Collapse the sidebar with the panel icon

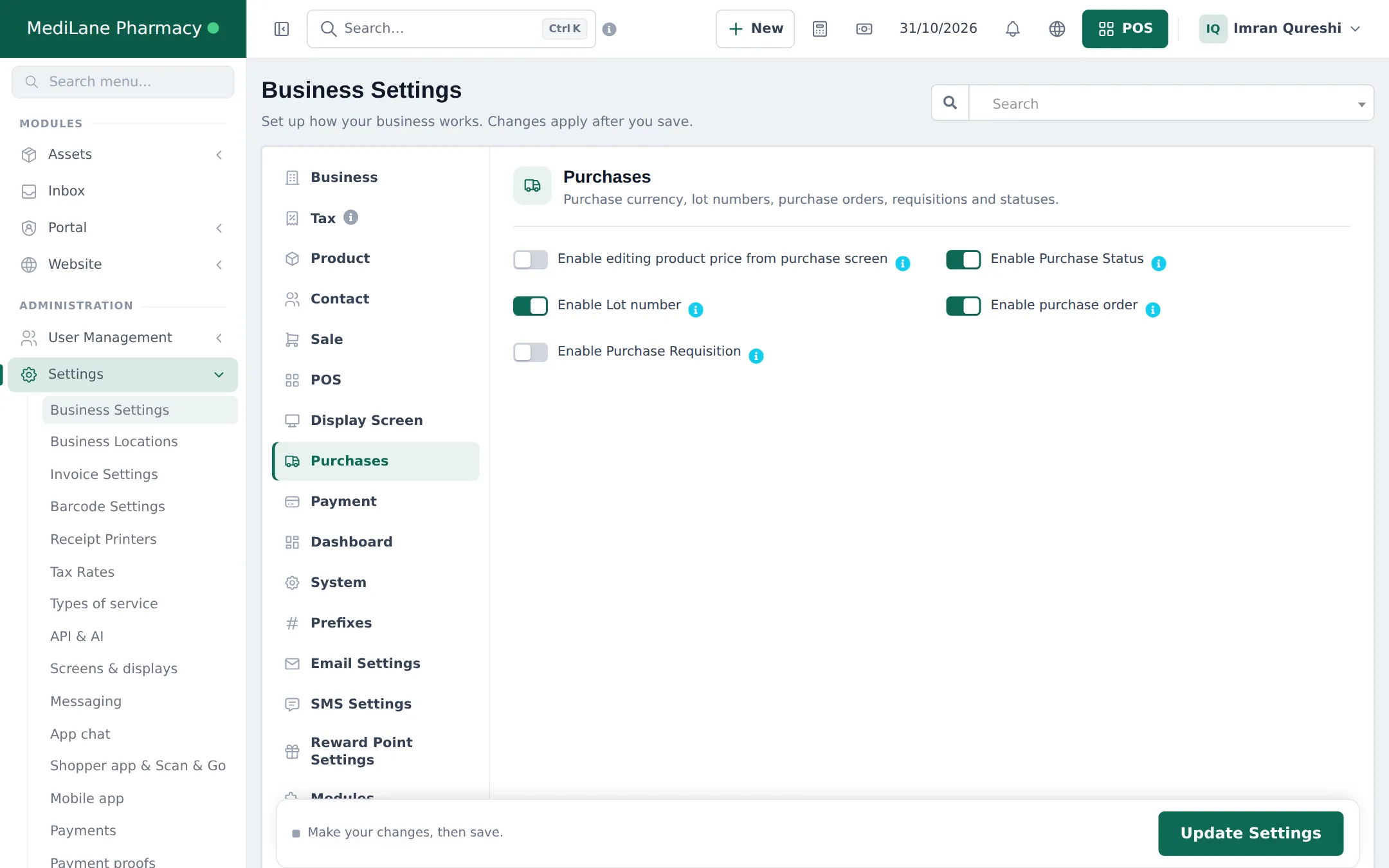tap(282, 29)
